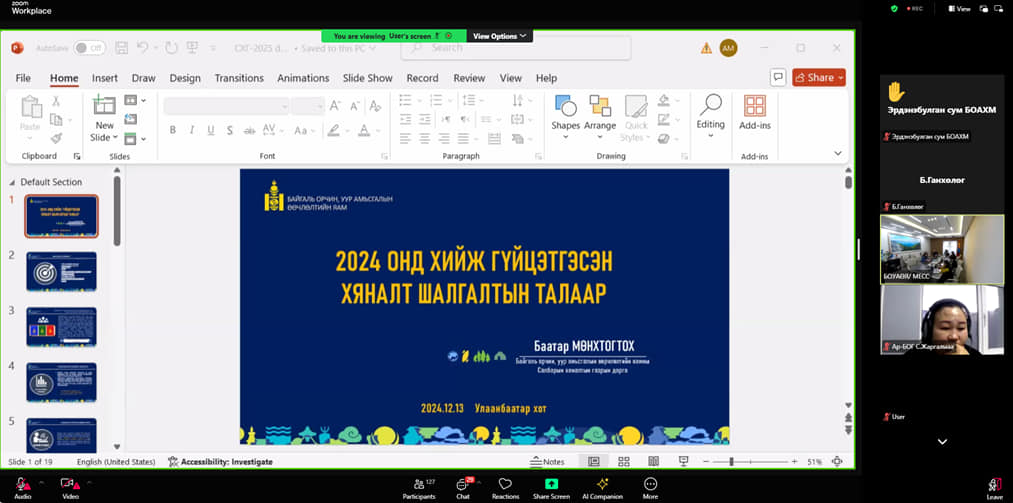Click the Share Screen icon

[x=551, y=487]
